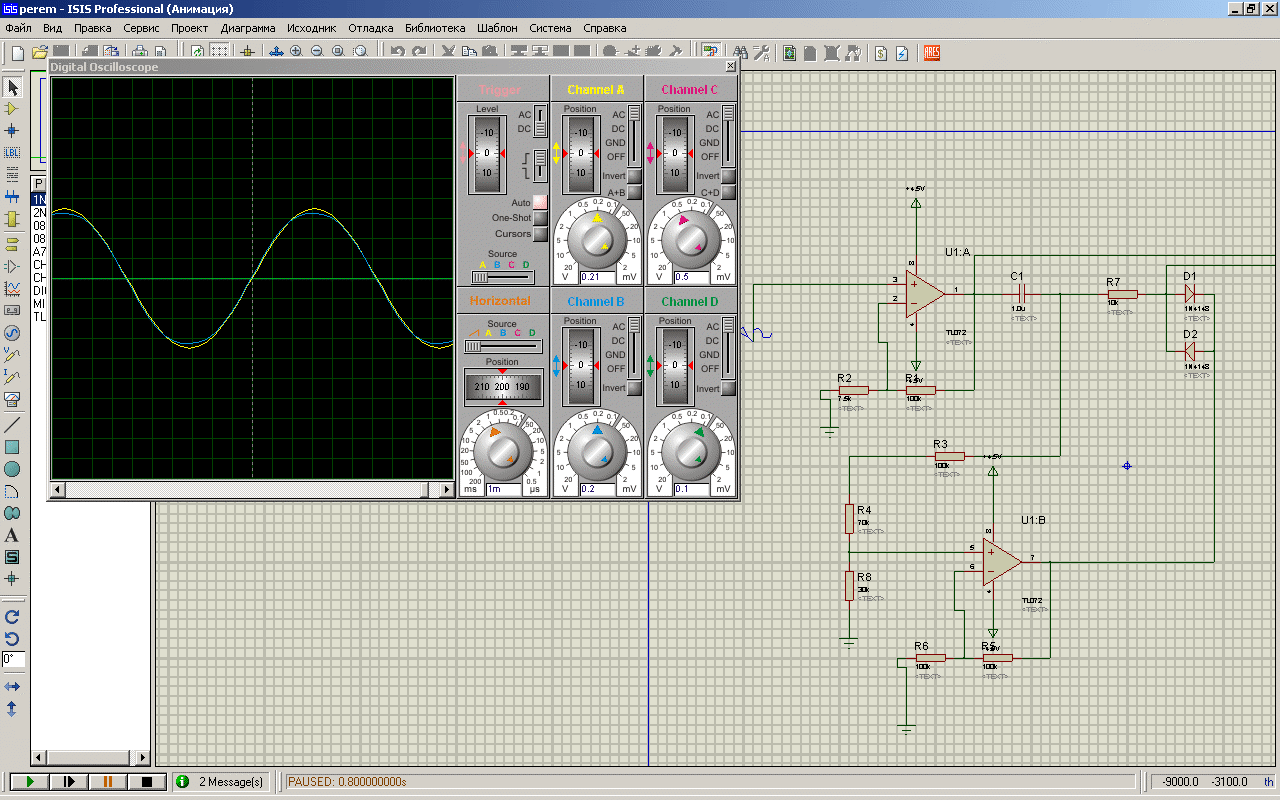Open the Библиотека menu
The height and width of the screenshot is (800, 1280).
tap(435, 28)
